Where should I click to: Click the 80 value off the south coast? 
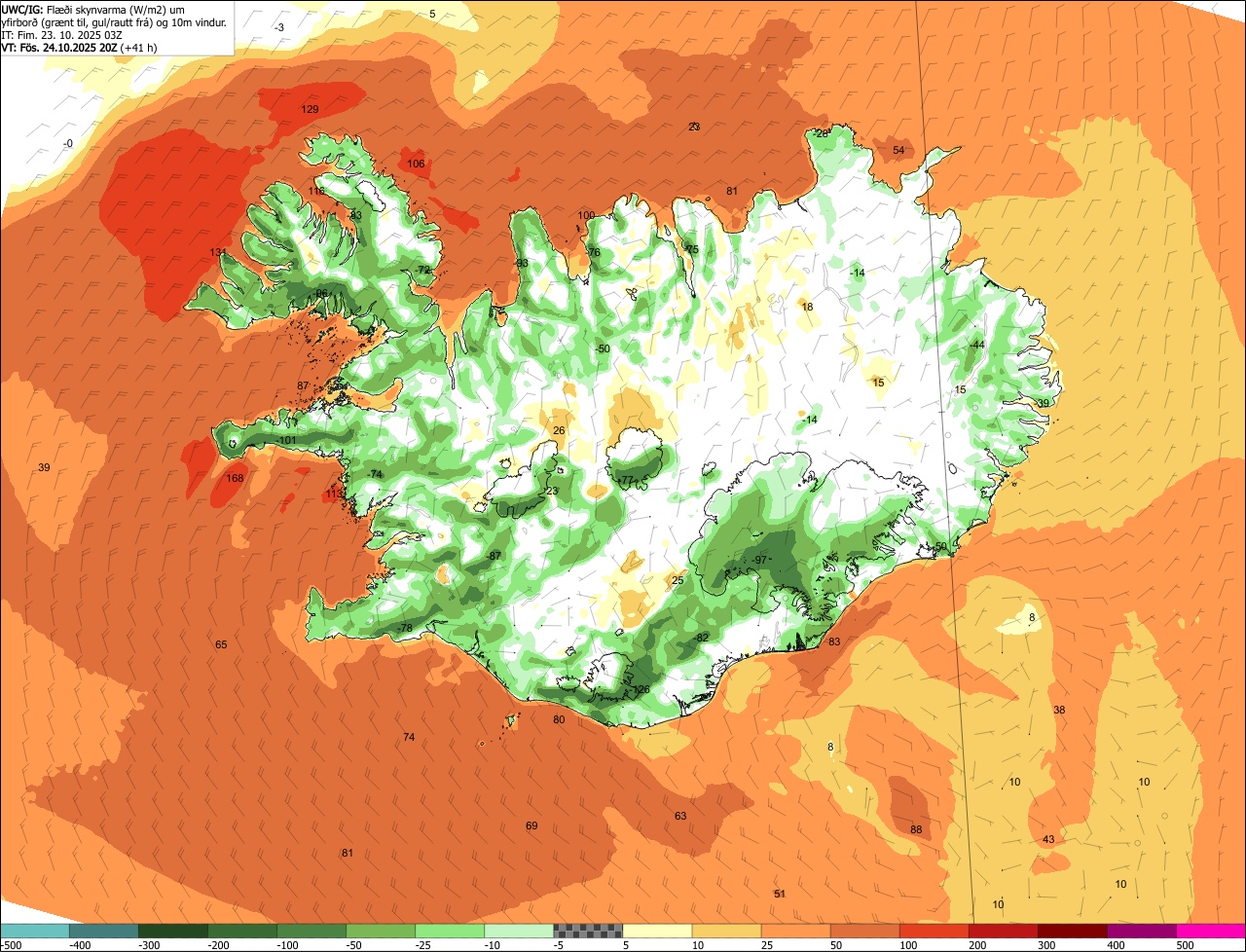(559, 719)
